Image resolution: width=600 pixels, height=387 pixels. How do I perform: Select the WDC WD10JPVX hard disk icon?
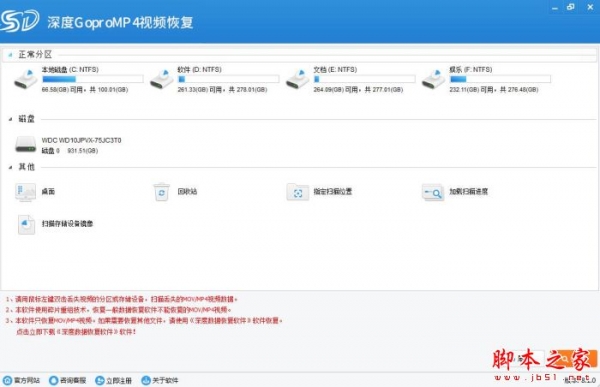[x=26, y=145]
